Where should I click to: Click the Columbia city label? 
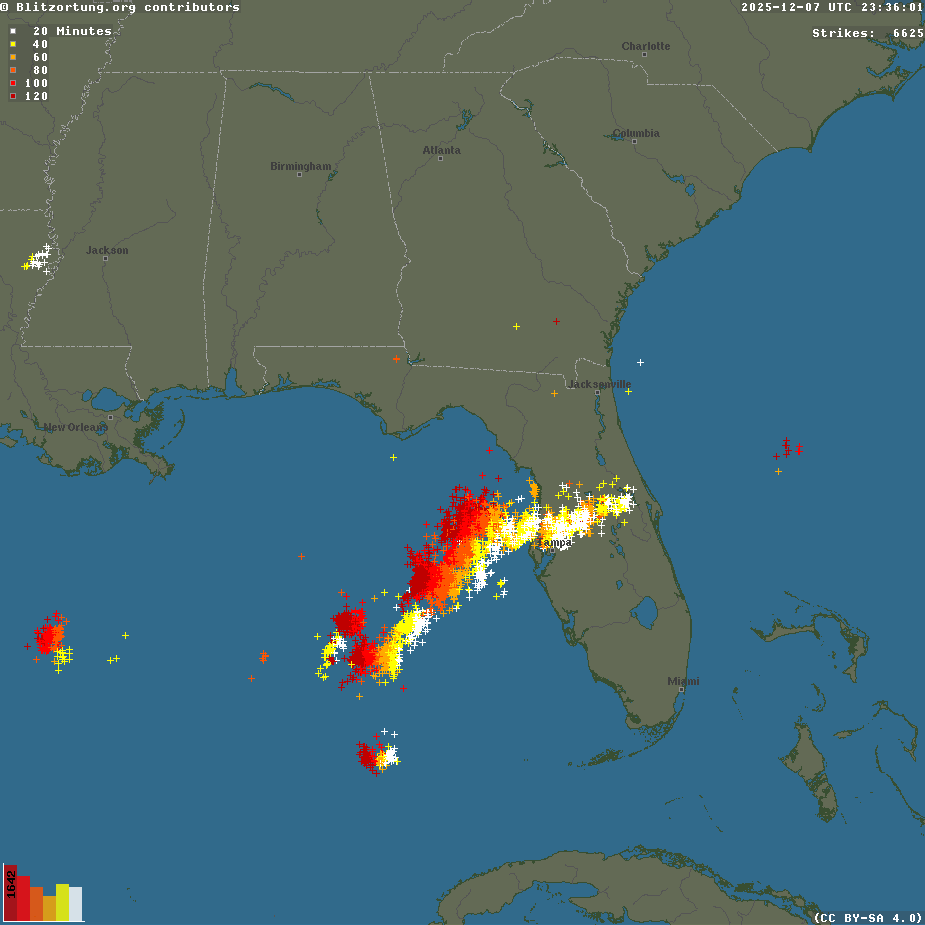tap(636, 133)
